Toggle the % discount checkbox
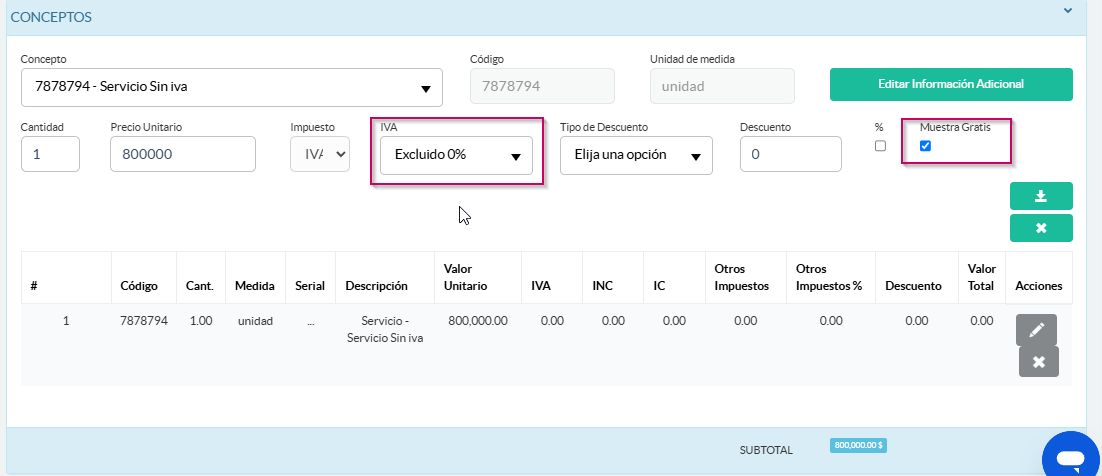 [x=880, y=146]
